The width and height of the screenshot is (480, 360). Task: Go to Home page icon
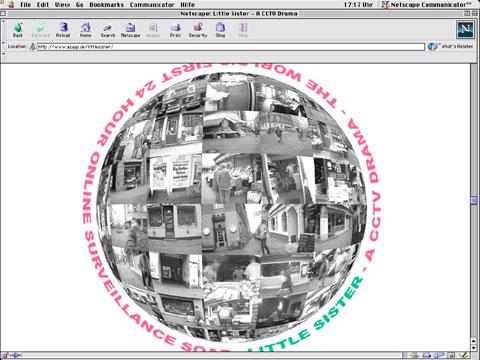[85, 30]
